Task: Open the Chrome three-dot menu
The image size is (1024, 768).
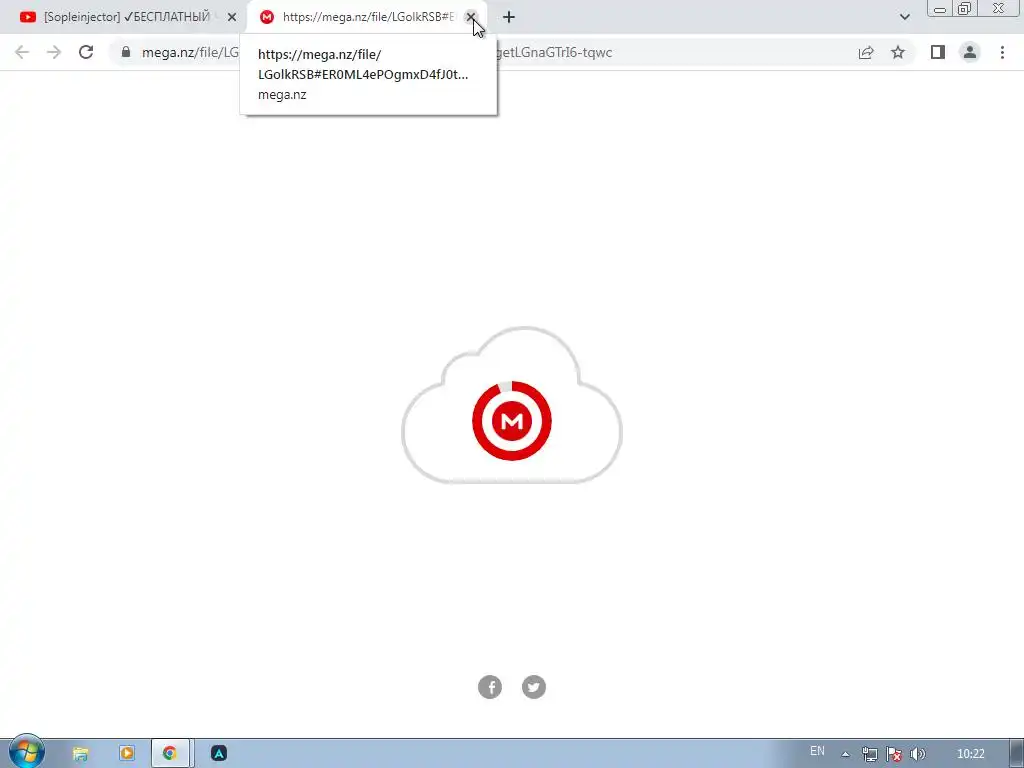Action: pos(1002,52)
